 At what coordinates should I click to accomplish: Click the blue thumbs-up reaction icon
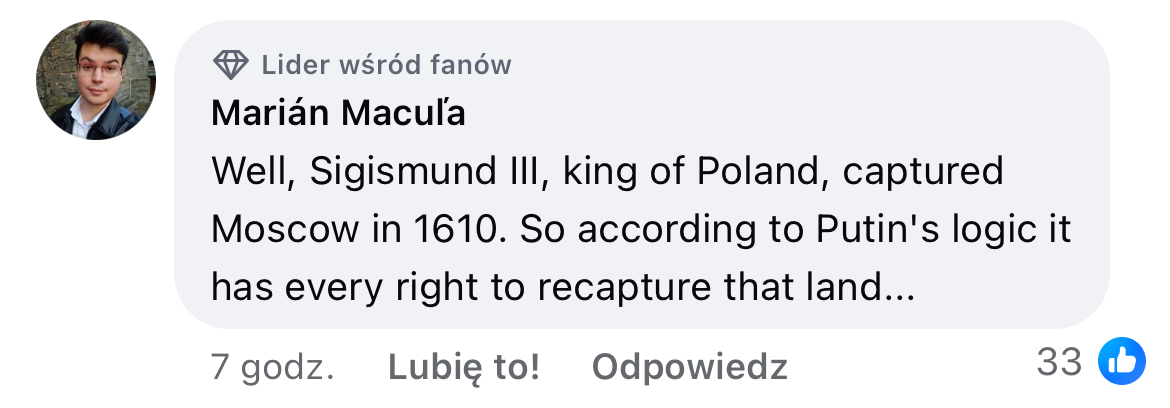tap(1121, 362)
